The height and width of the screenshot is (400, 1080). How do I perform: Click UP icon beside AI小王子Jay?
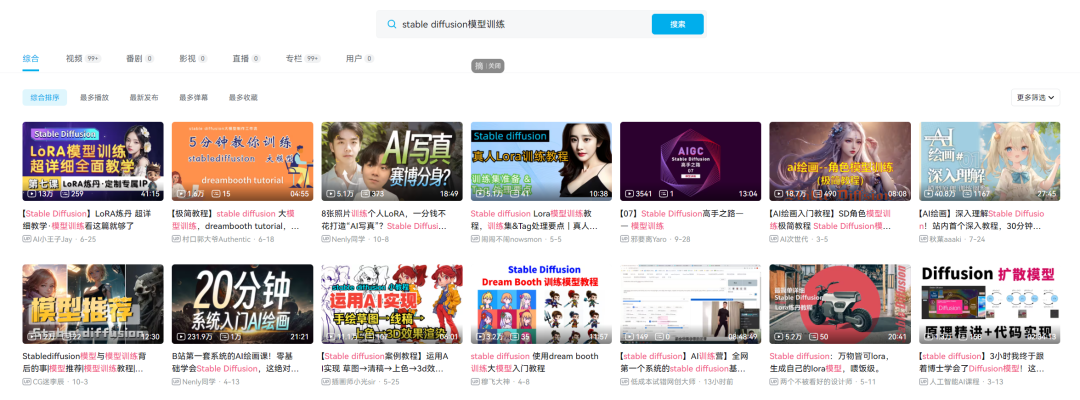click(x=27, y=239)
